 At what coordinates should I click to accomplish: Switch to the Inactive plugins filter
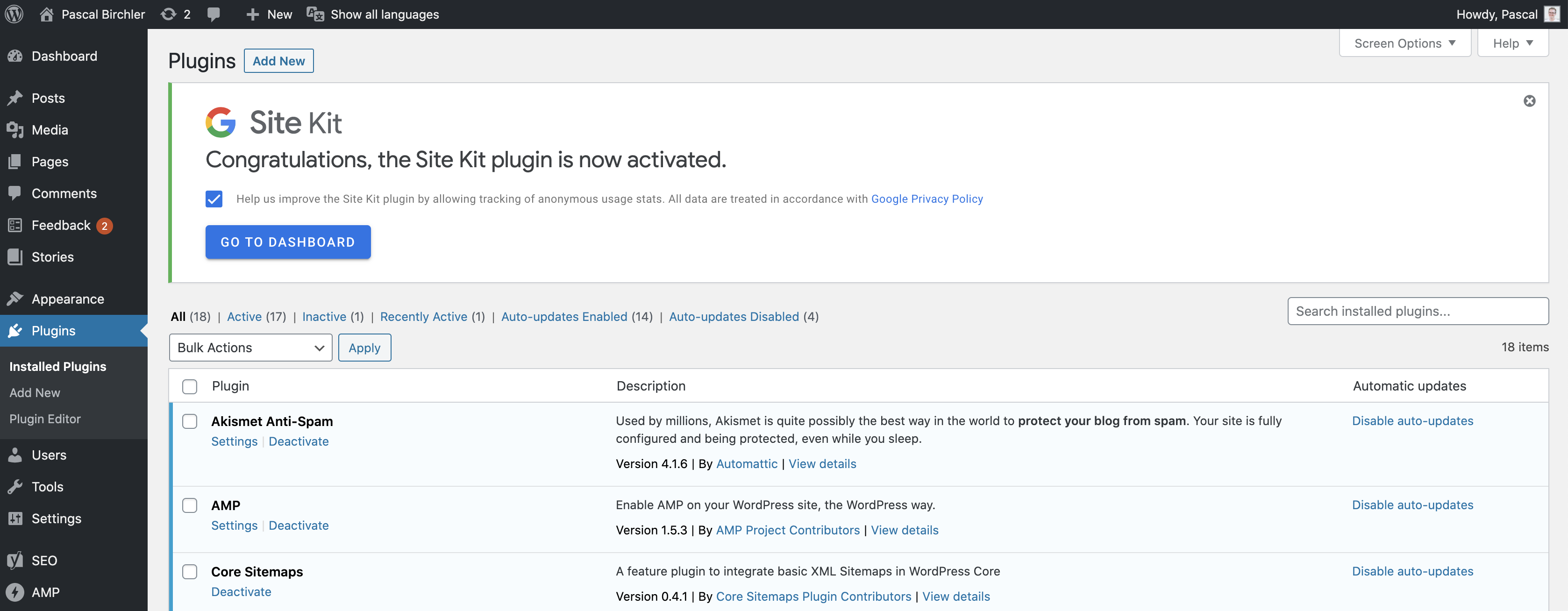click(x=324, y=316)
